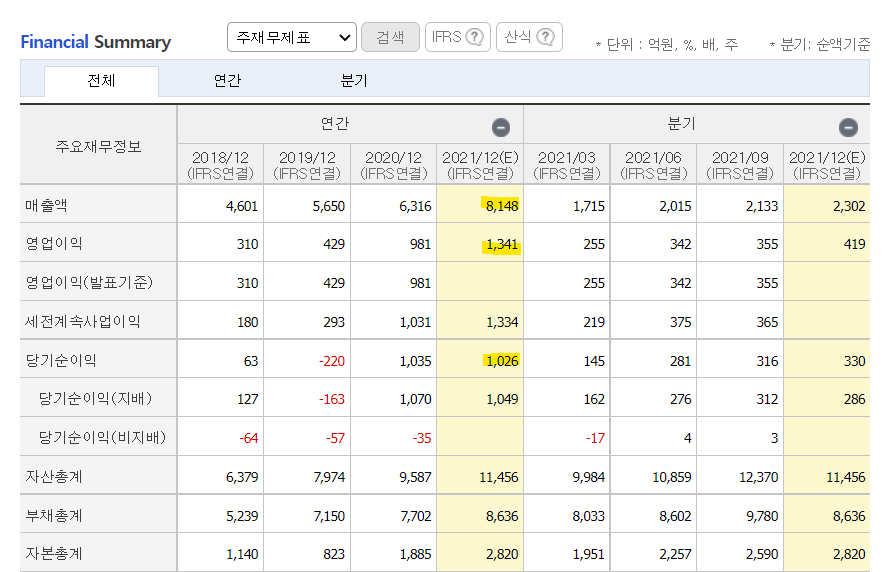Click the 2021/12(E) pre-tax income 1,334

[x=502, y=322]
